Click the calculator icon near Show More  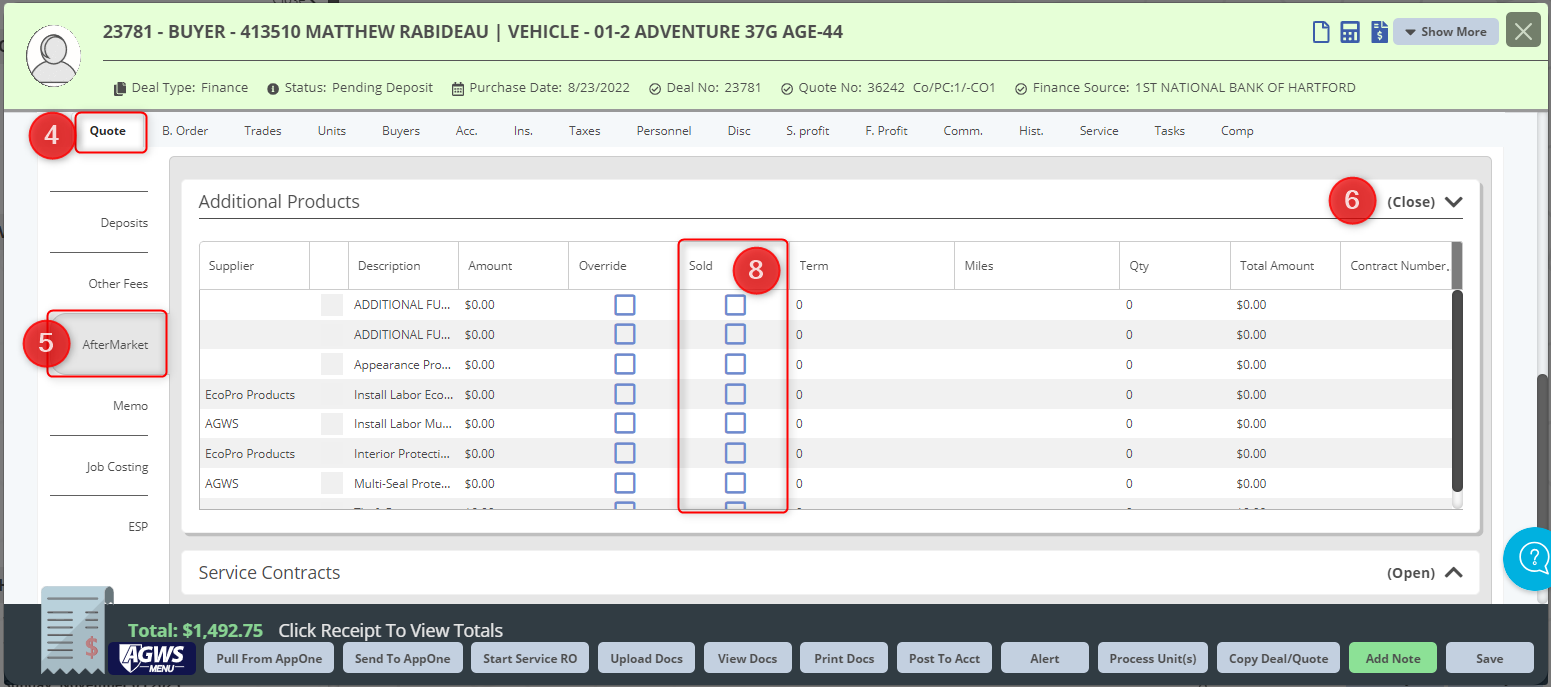(x=1350, y=31)
